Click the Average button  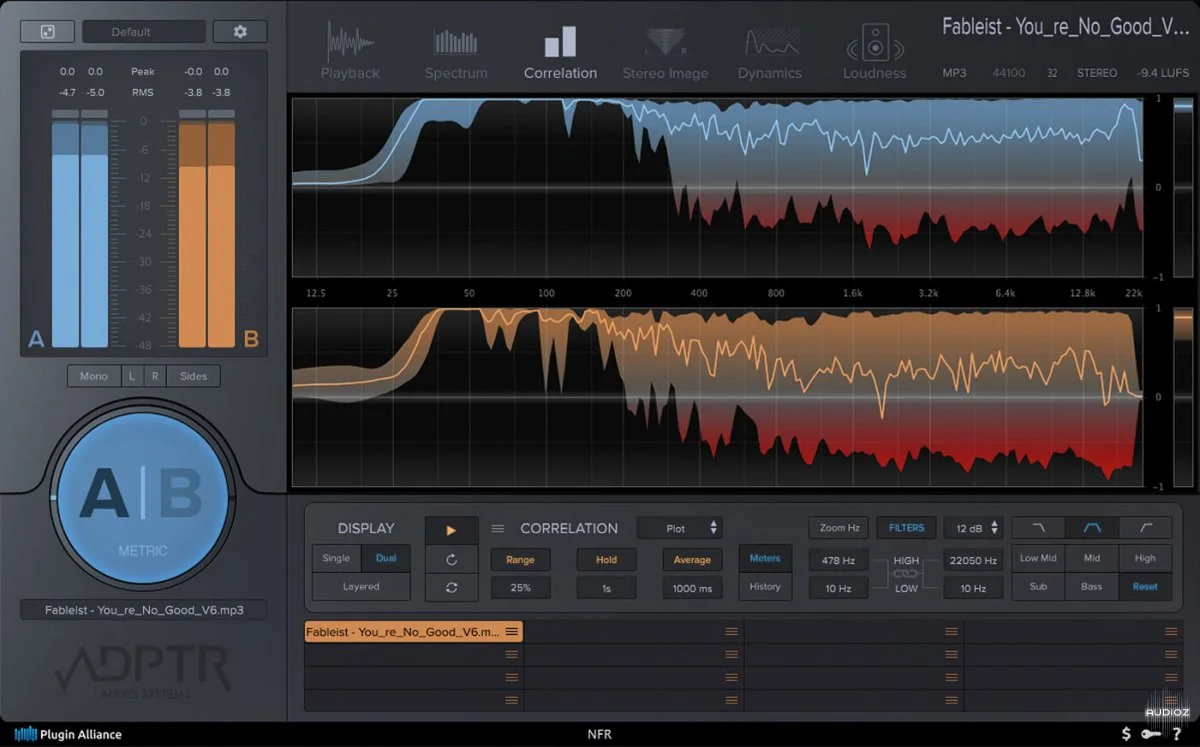[x=692, y=560]
